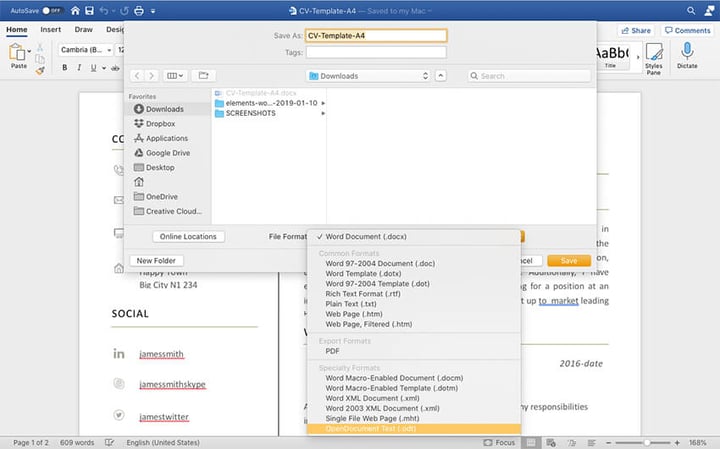Click the new folder toolbar icon
The image size is (720, 449).
pyautogui.click(x=203, y=76)
